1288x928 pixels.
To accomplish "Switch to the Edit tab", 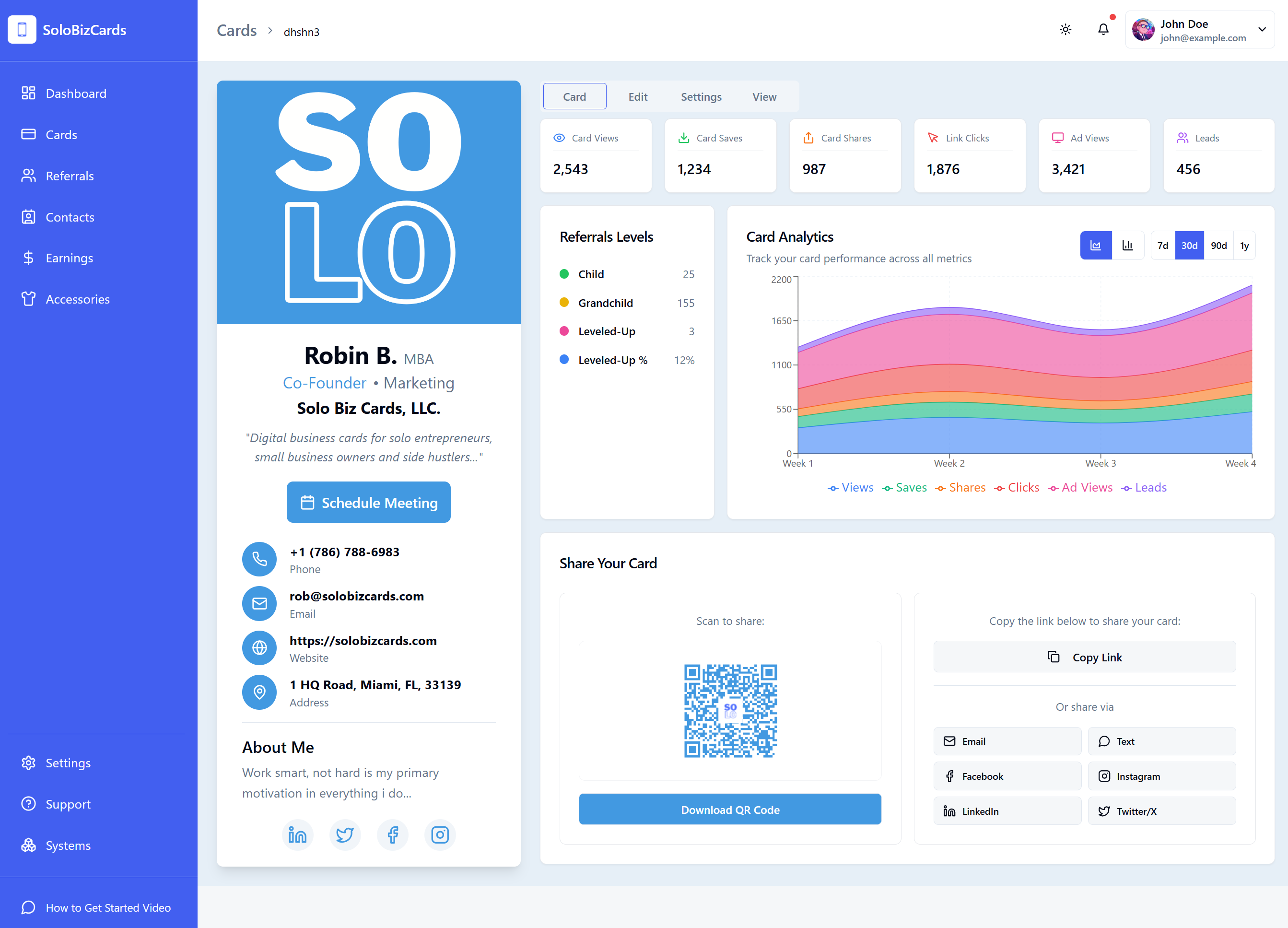I will pyautogui.click(x=637, y=96).
